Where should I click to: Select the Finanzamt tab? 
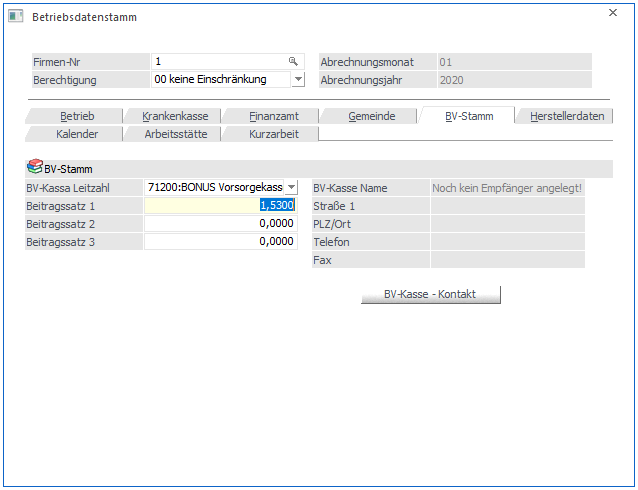point(271,116)
